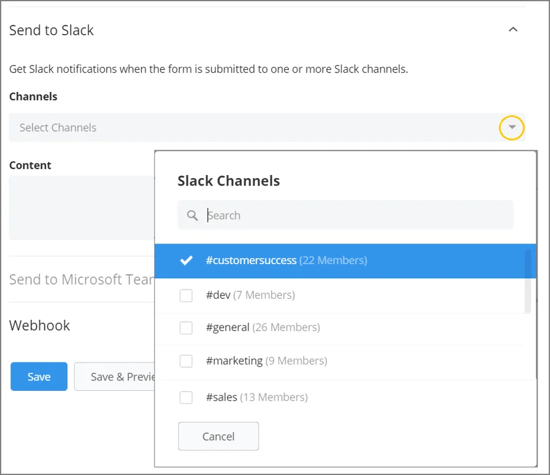Click the channel list scrollbar
The height and width of the screenshot is (475, 550).
pyautogui.click(x=528, y=281)
